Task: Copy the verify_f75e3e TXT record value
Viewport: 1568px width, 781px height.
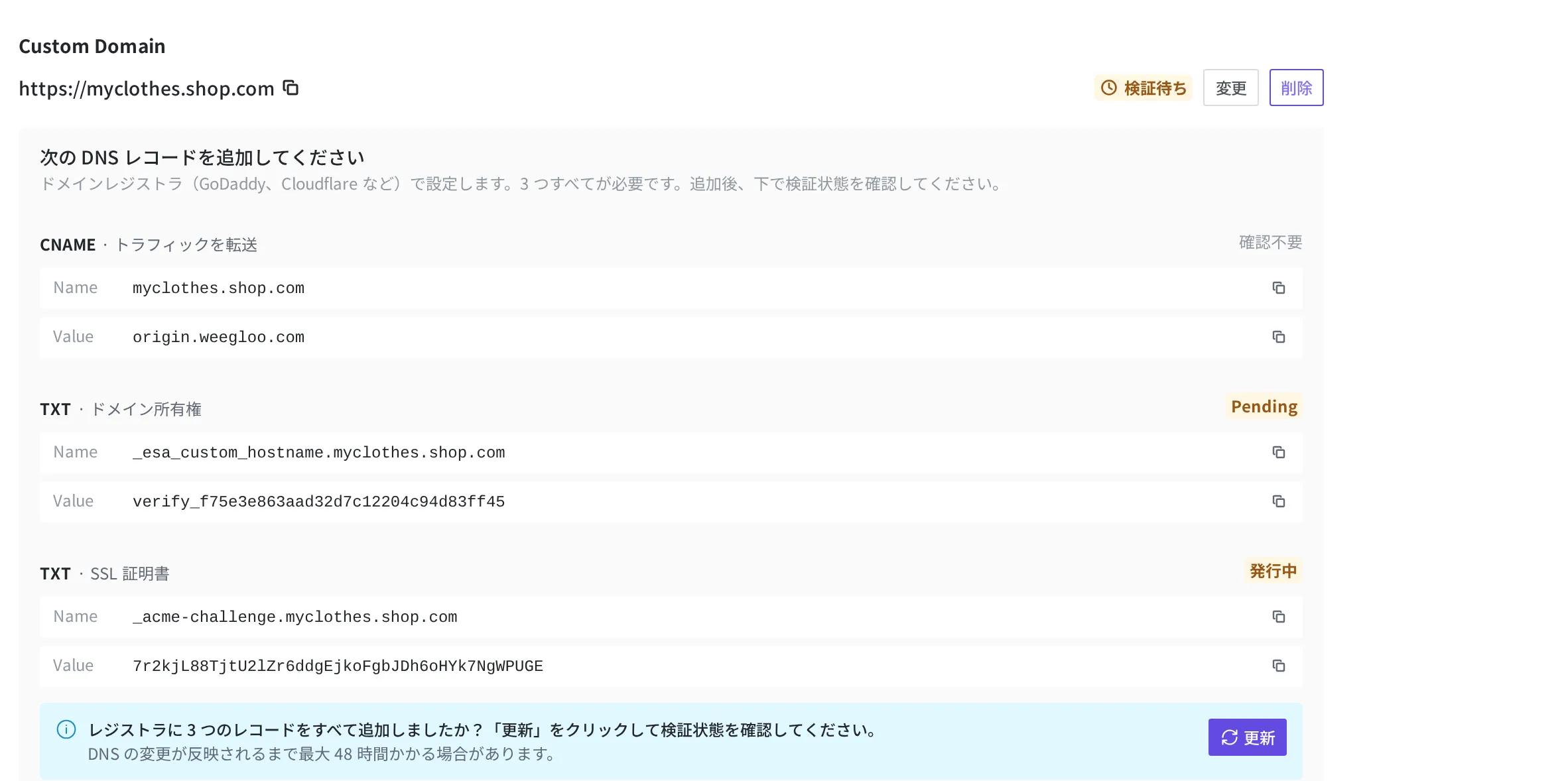Action: 1278,501
